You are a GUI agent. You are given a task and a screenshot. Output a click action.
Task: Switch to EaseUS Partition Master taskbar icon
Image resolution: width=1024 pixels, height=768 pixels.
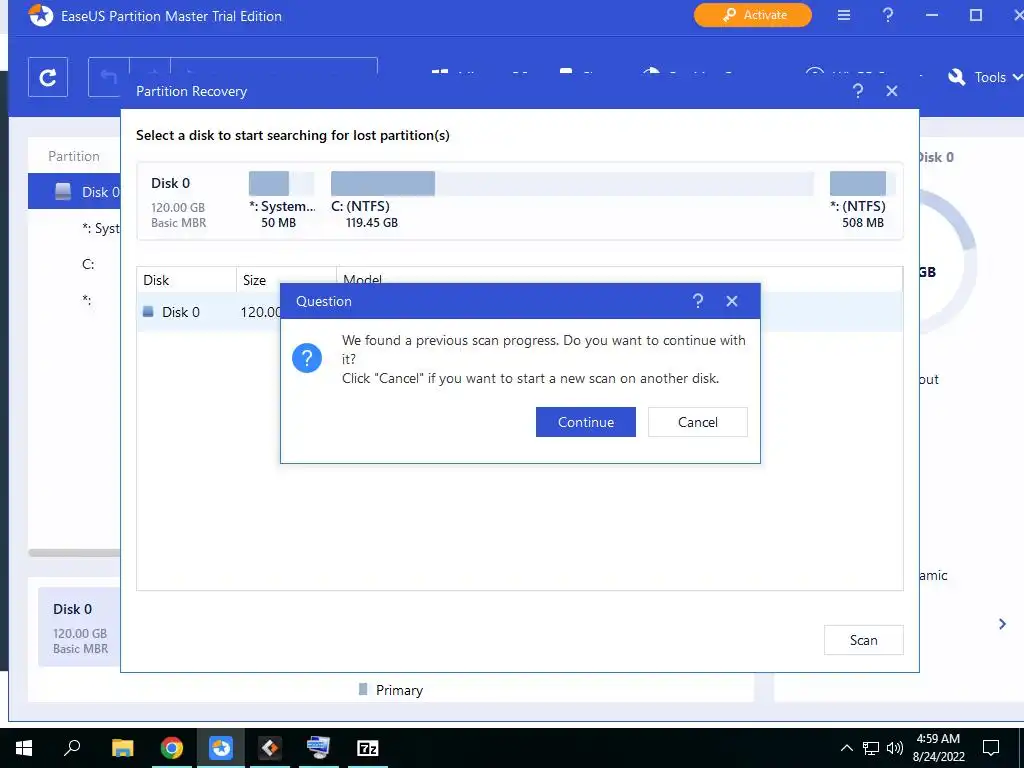(221, 748)
